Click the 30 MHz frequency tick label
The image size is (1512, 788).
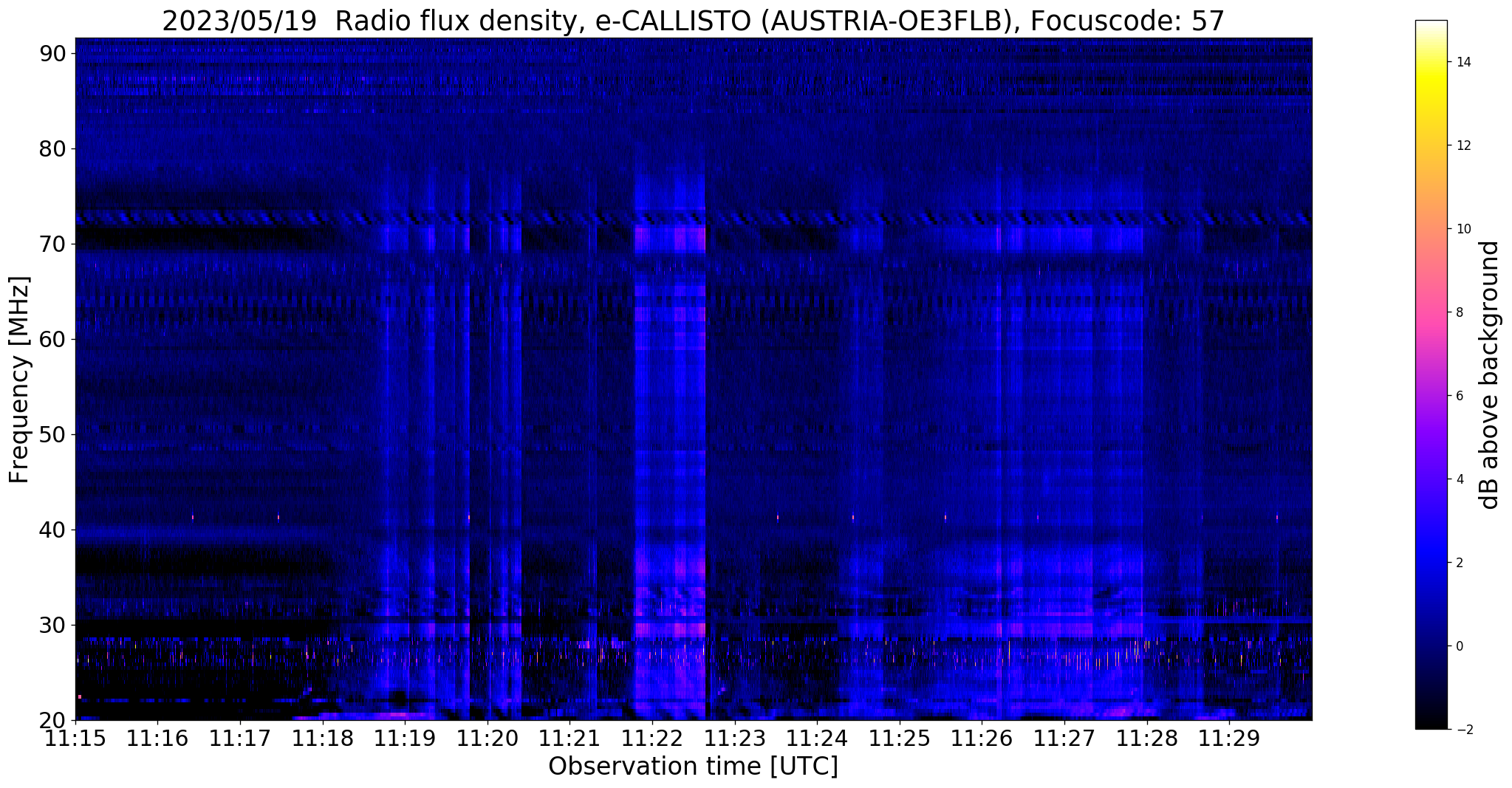coord(52,626)
